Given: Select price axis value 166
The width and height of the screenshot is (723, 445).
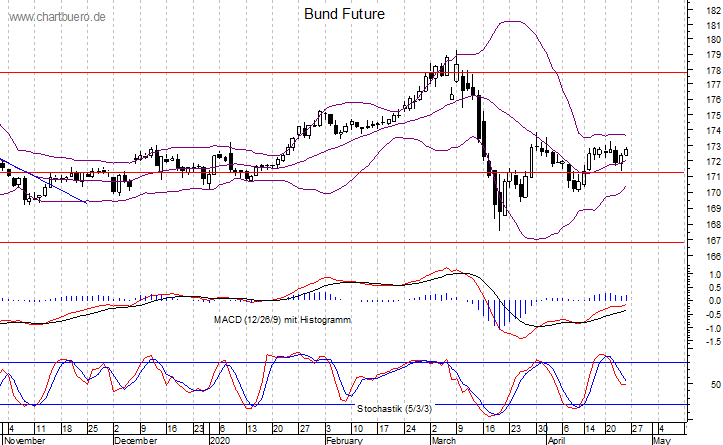Looking at the screenshot, I should point(713,257).
